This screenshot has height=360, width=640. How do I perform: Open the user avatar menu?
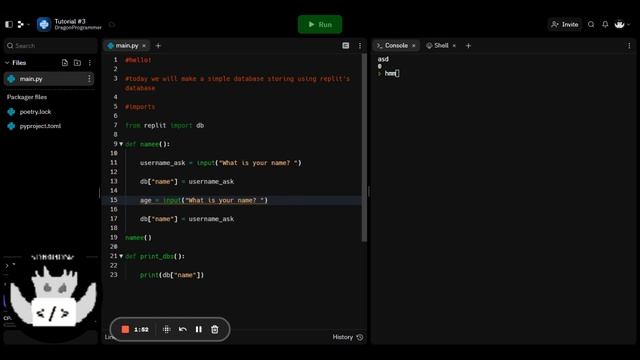coord(622,24)
